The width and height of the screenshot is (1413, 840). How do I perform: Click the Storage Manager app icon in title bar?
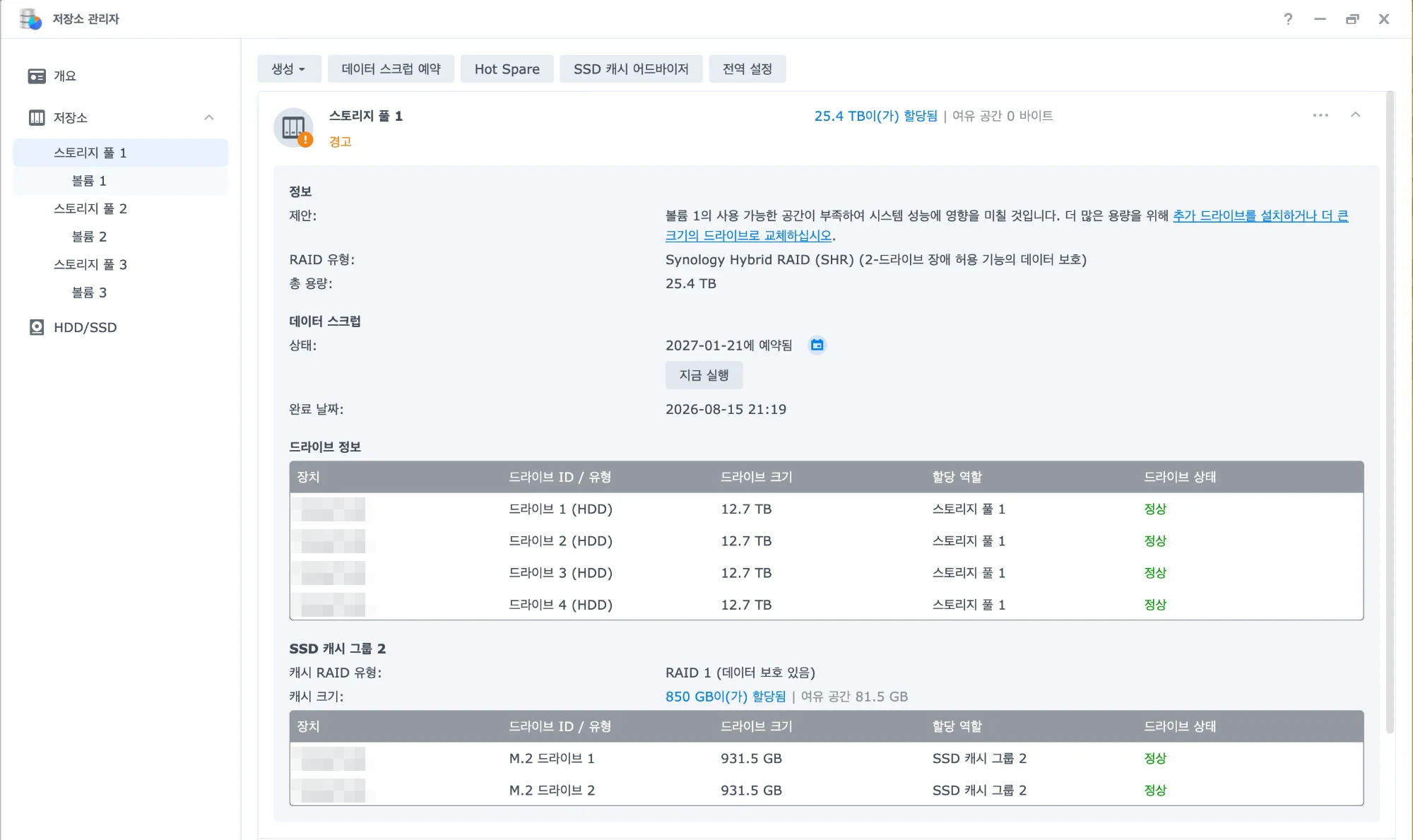click(30, 19)
